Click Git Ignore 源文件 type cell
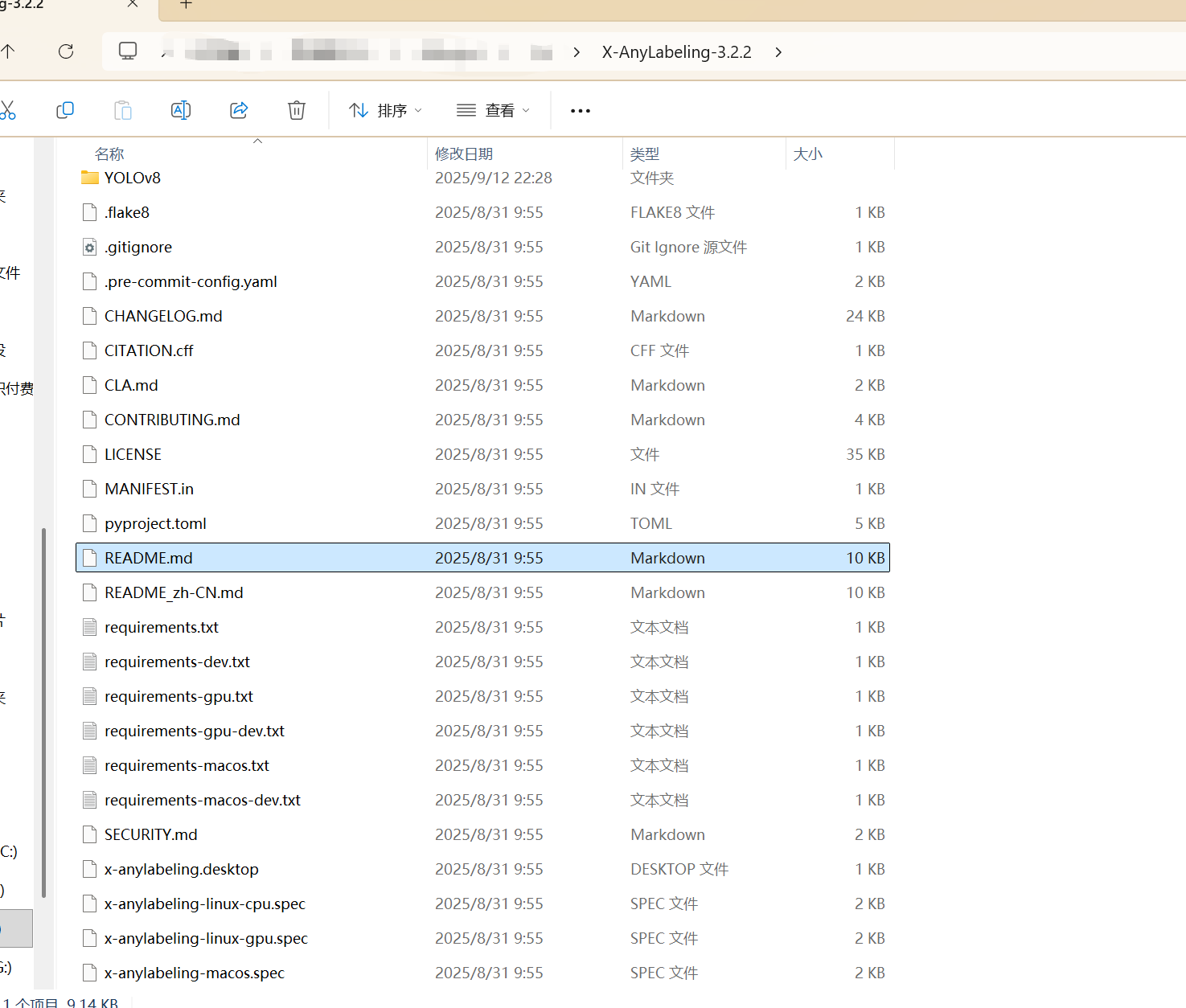Screen dimensions: 1186x1008 689,247
